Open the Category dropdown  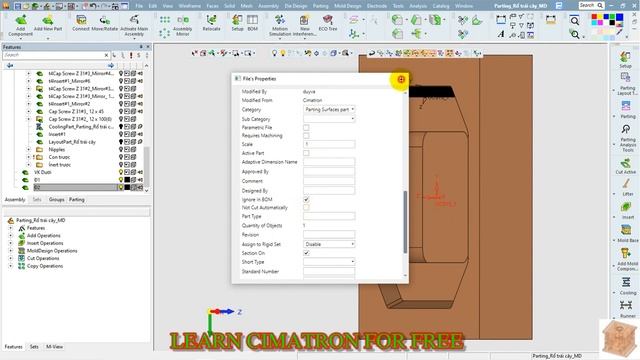coord(329,109)
